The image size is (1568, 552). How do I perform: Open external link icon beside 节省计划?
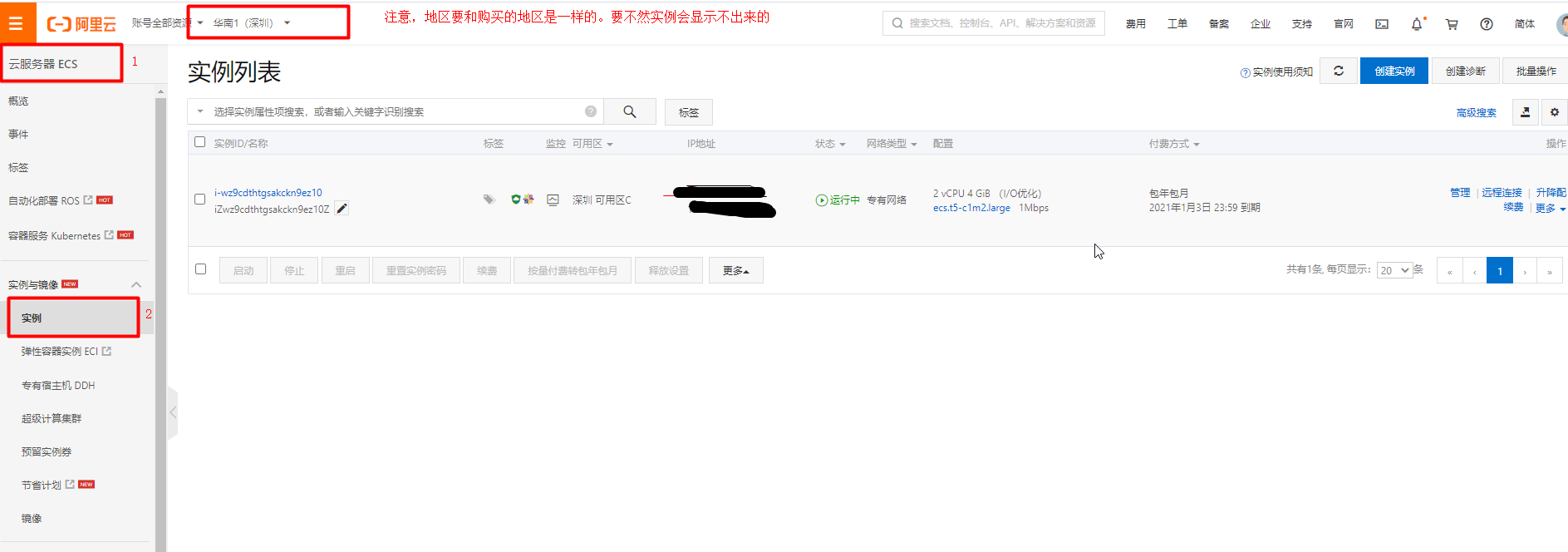click(x=70, y=485)
